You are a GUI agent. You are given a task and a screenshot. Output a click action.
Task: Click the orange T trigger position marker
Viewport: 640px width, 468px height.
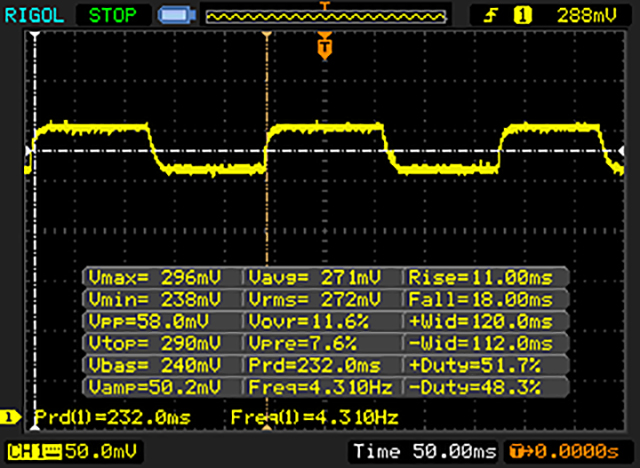click(324, 46)
